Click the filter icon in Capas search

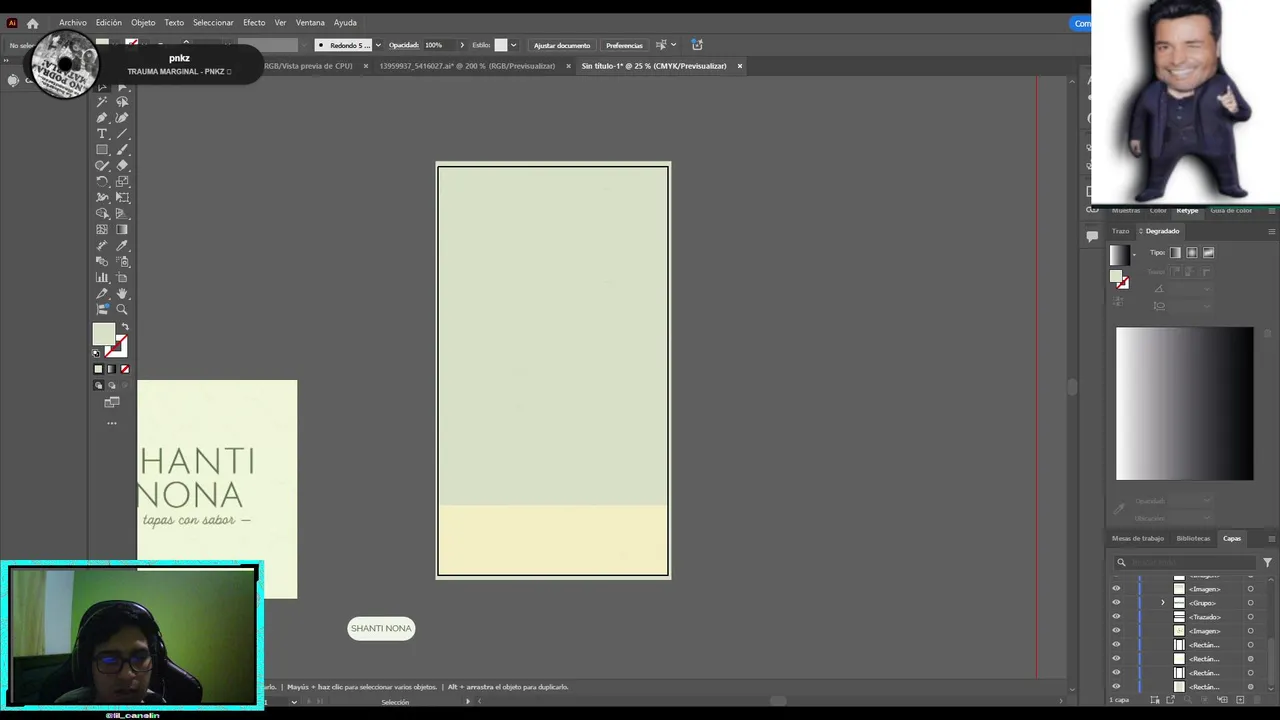tap(1267, 562)
